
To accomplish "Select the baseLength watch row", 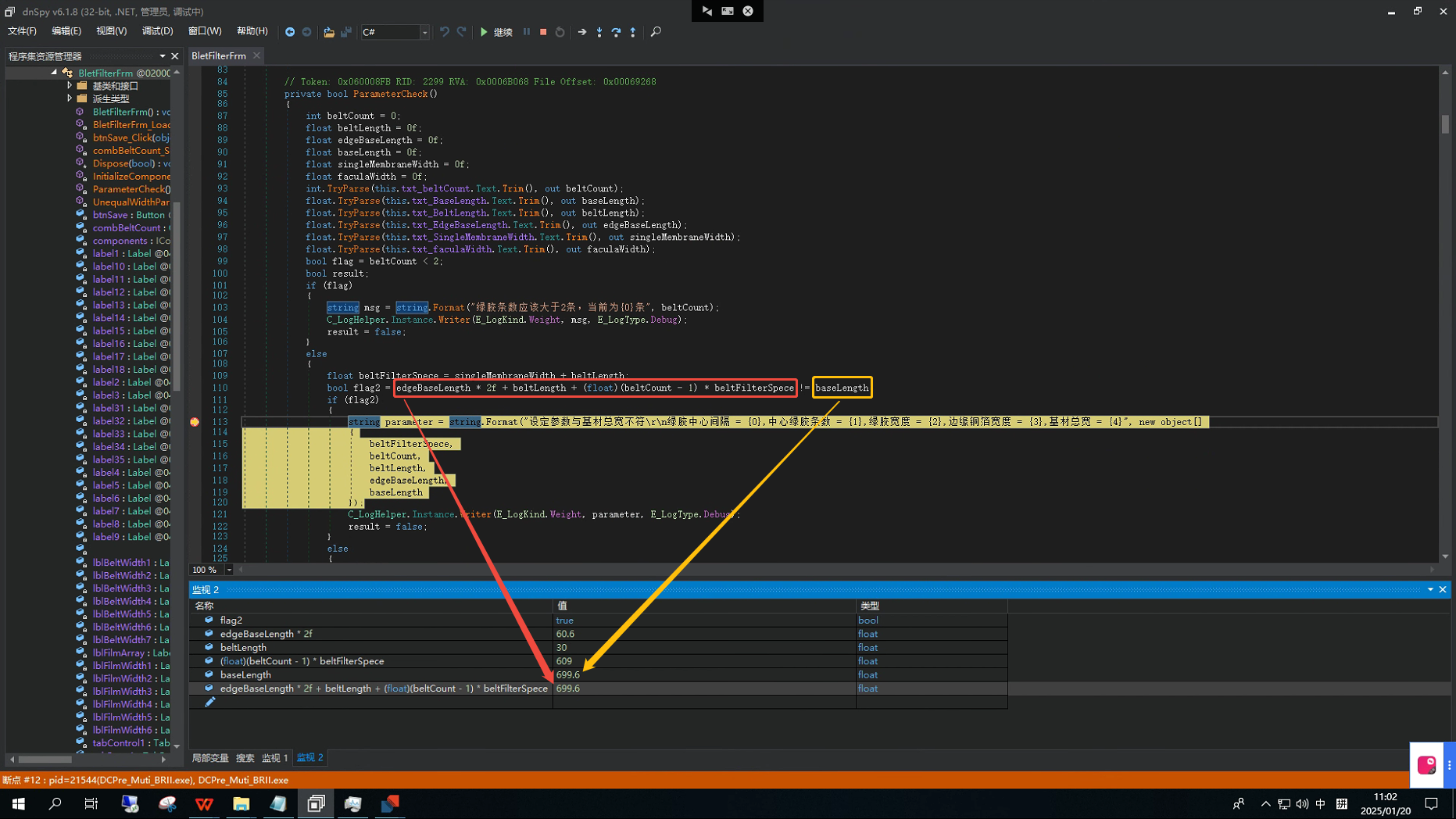I will 599,675.
